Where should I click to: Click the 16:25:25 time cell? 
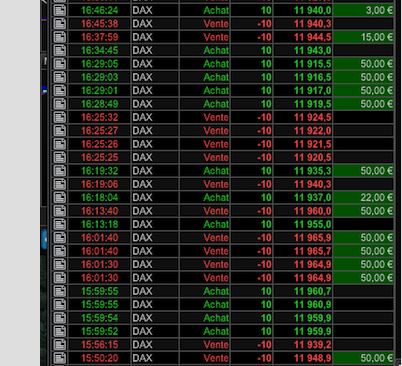pos(99,157)
